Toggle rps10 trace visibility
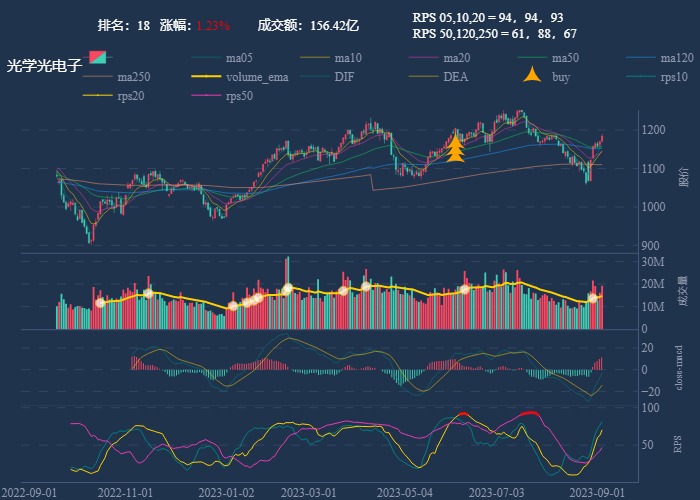The image size is (700, 500). click(675, 77)
